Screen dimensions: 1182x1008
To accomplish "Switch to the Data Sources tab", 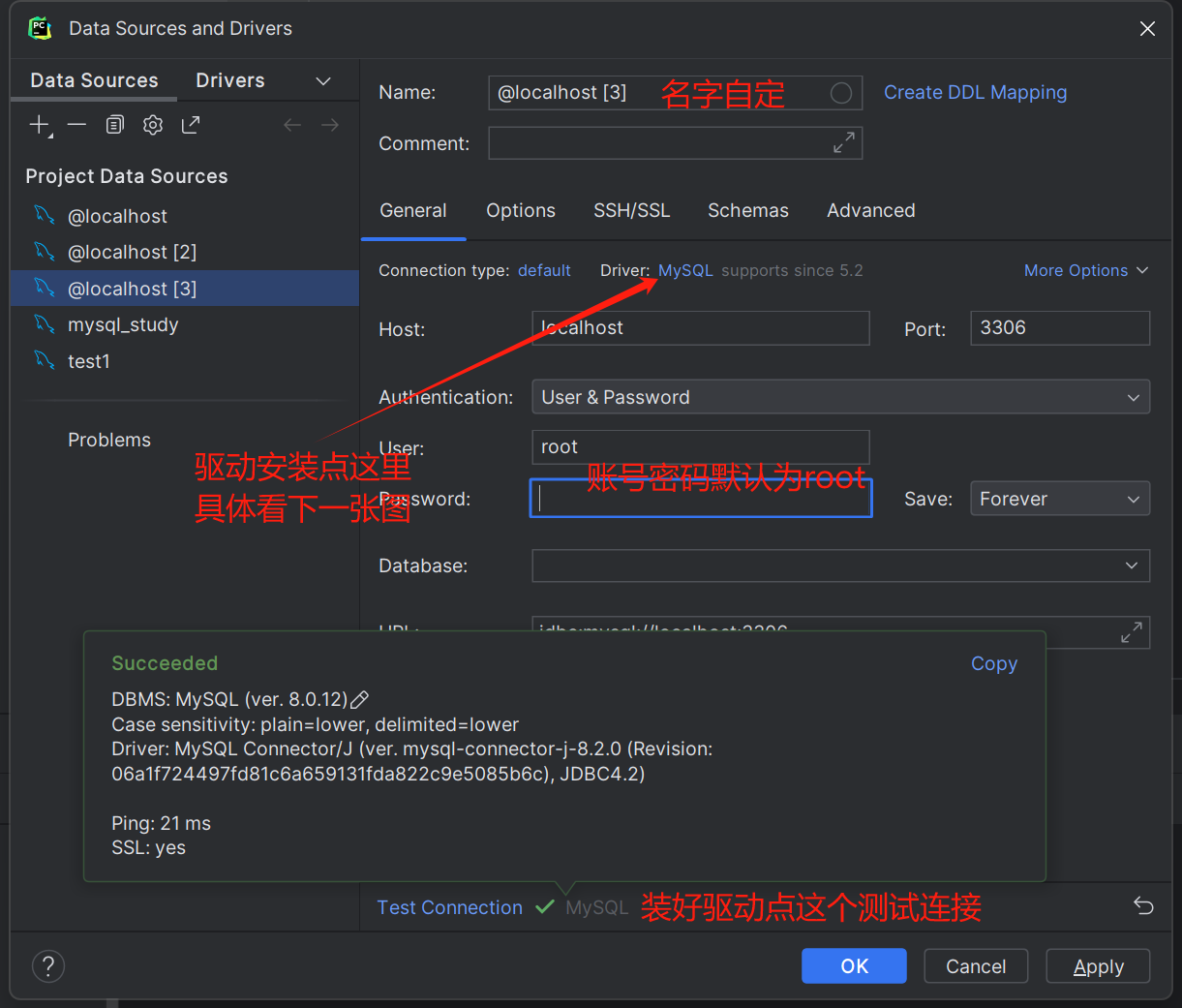I will pyautogui.click(x=94, y=80).
